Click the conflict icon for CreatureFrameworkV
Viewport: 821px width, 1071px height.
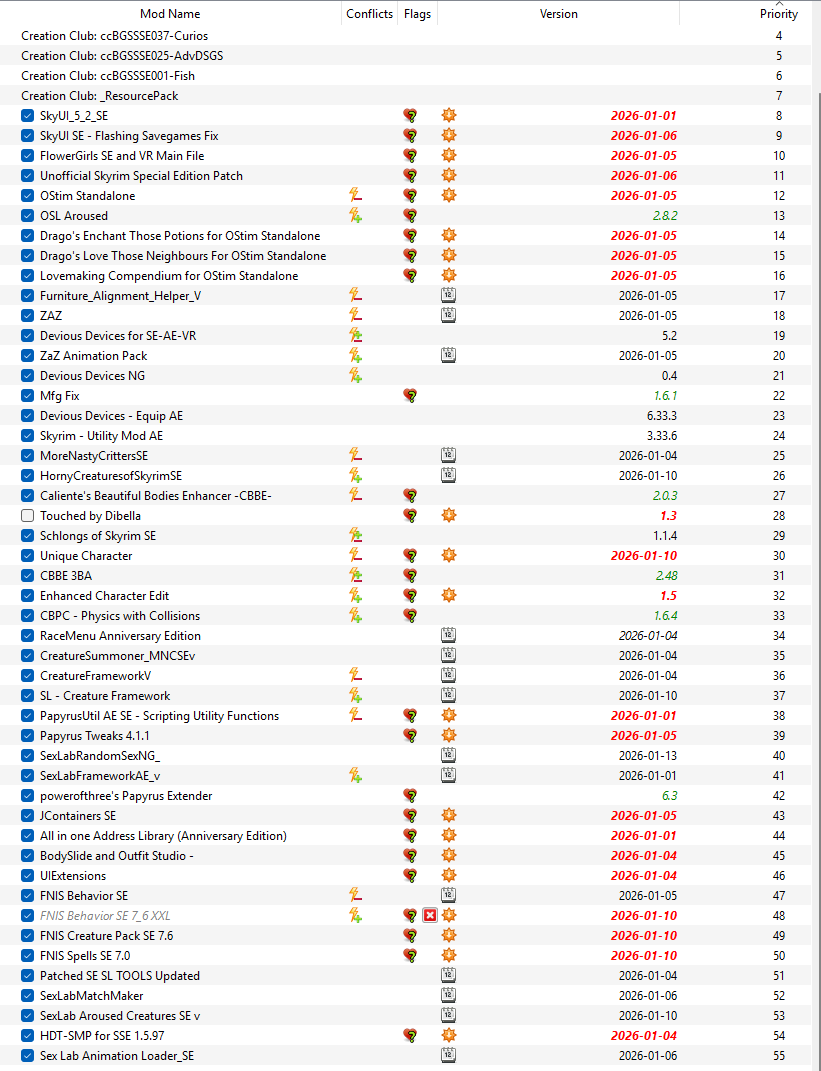(355, 675)
